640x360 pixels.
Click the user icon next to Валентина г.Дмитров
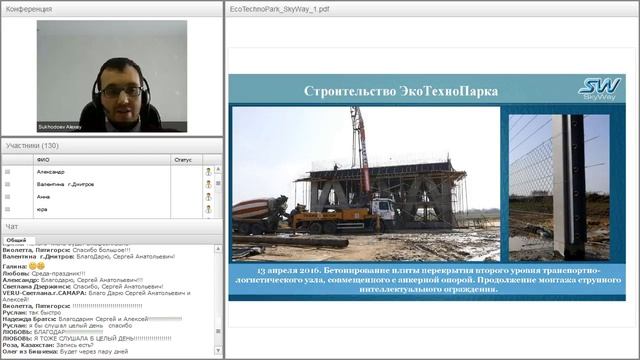tap(209, 184)
